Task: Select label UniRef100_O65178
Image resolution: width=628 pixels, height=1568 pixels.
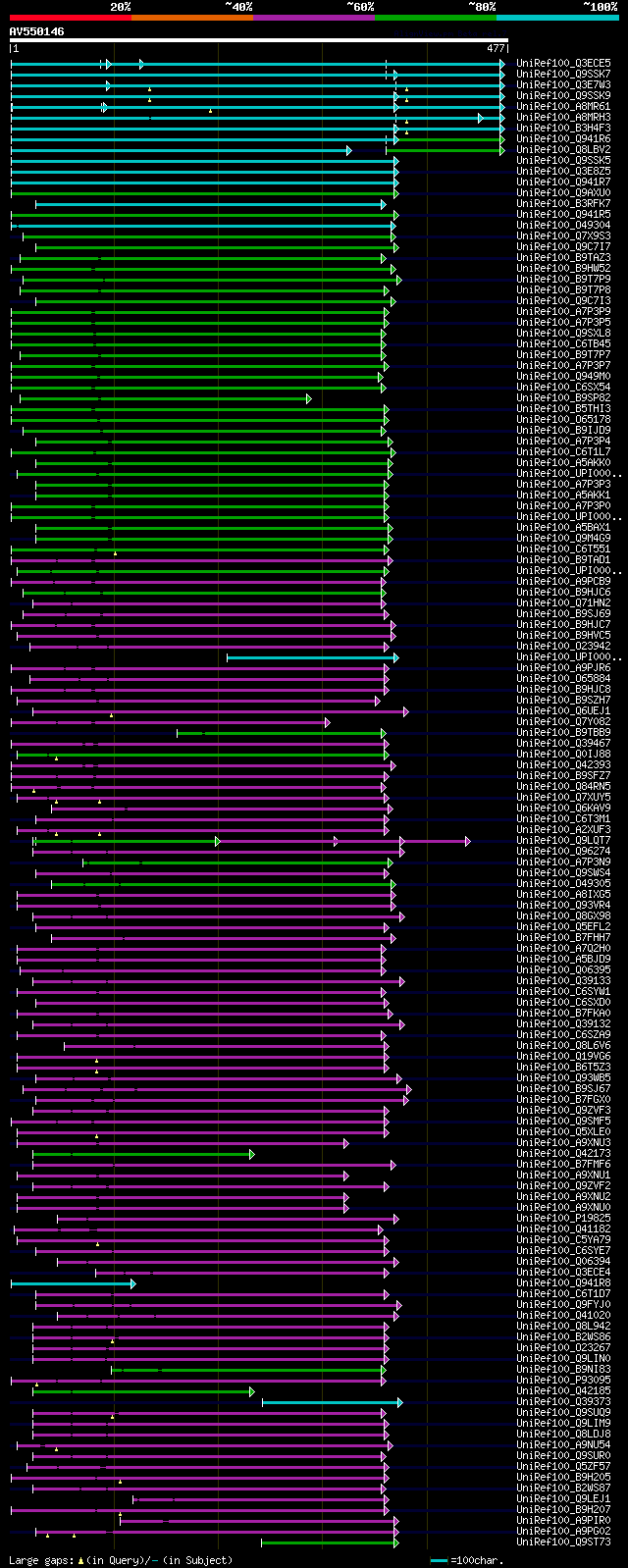Action: point(563,419)
